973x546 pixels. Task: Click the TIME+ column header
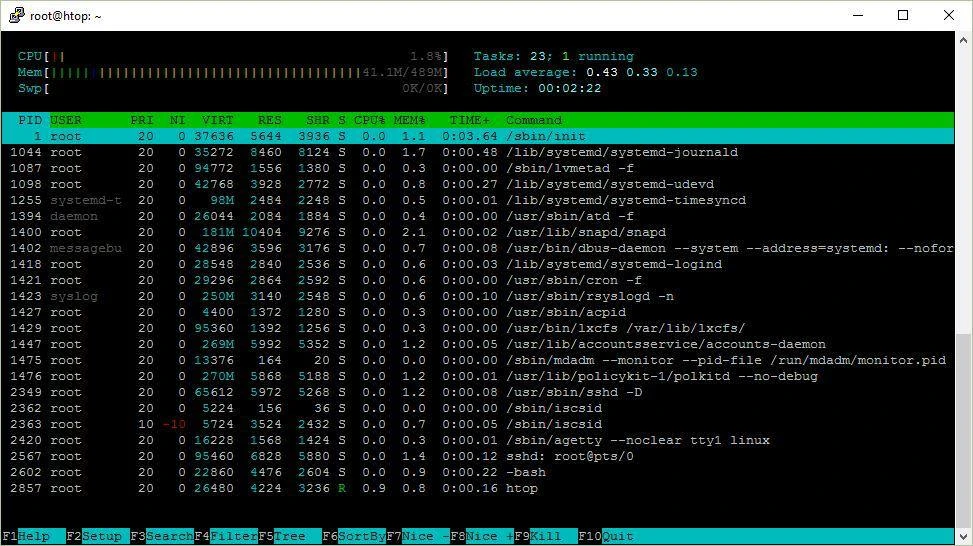470,120
